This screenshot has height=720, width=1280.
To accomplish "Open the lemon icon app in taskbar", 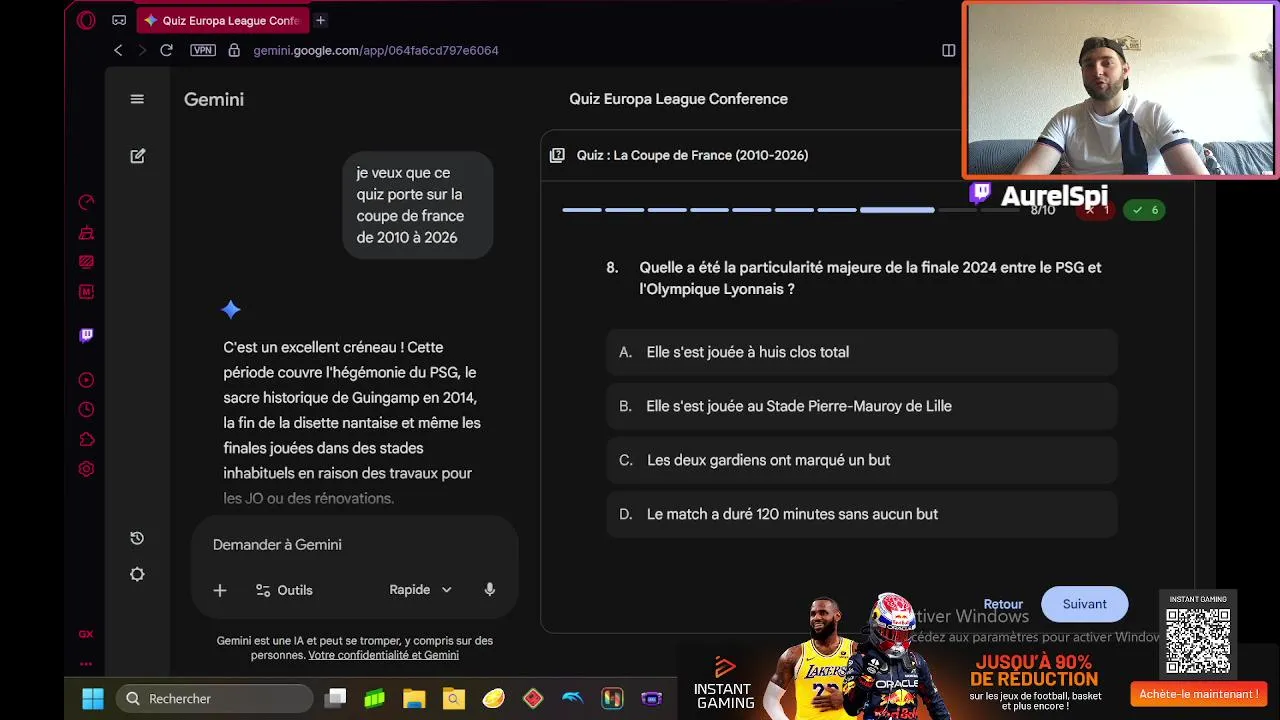I will pos(493,698).
